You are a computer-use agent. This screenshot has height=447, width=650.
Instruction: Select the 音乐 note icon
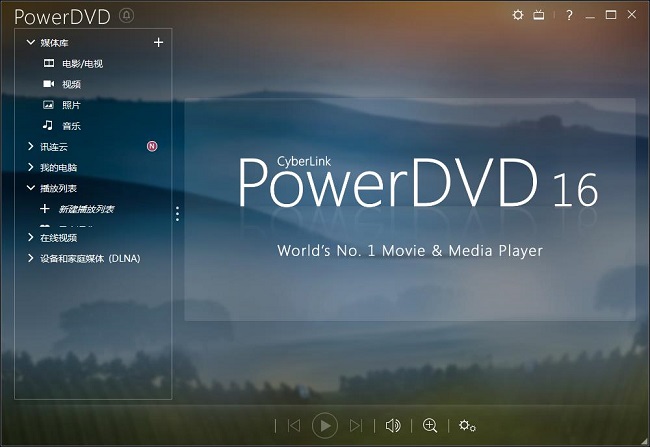48,125
